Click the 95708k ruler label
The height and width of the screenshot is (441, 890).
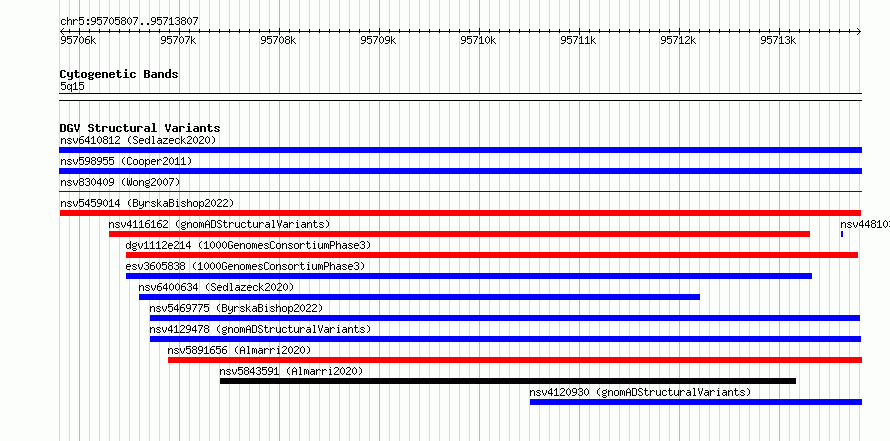(x=278, y=40)
